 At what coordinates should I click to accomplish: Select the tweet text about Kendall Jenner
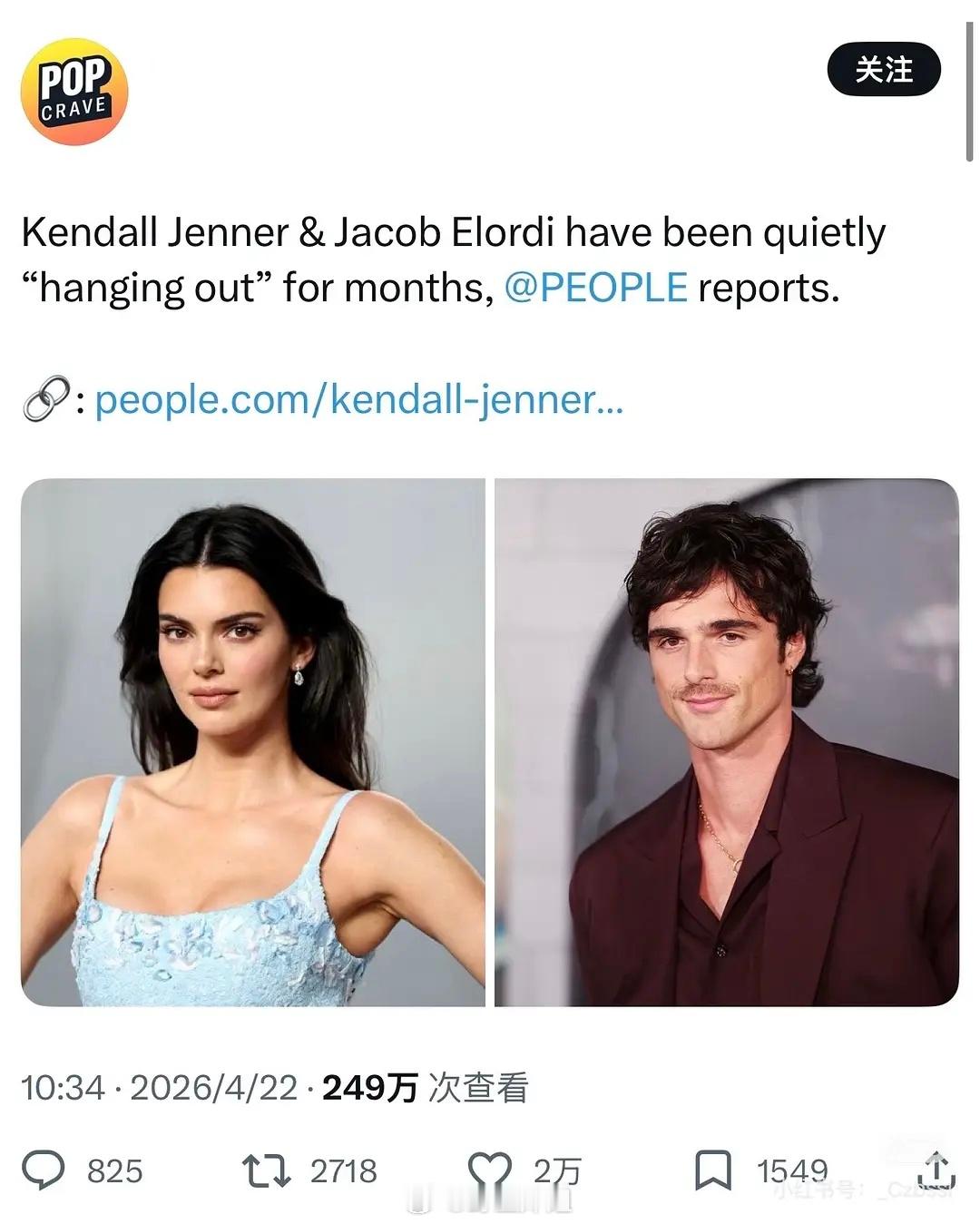click(454, 260)
